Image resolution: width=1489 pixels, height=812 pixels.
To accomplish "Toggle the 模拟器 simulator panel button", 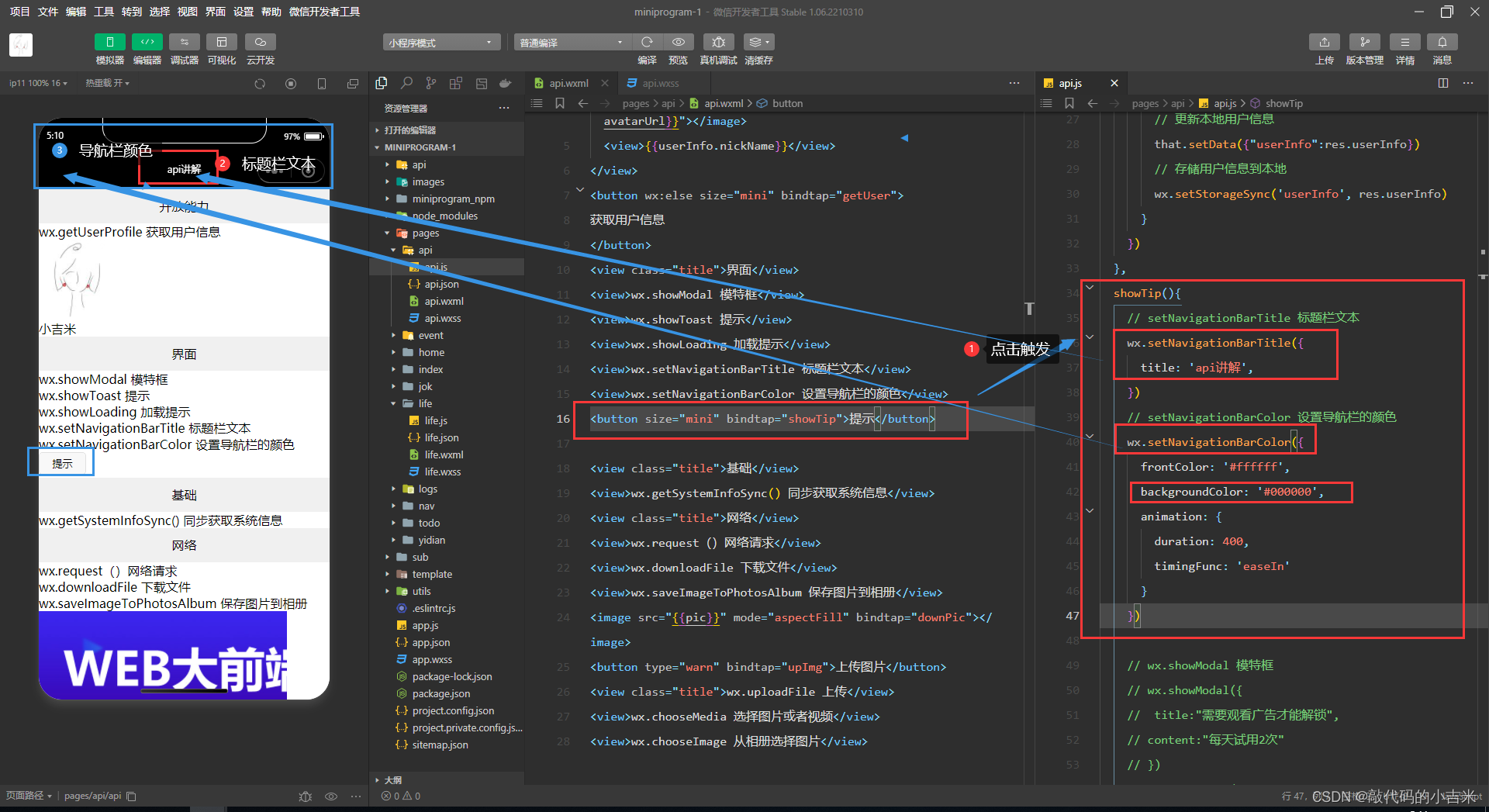I will click(x=109, y=42).
